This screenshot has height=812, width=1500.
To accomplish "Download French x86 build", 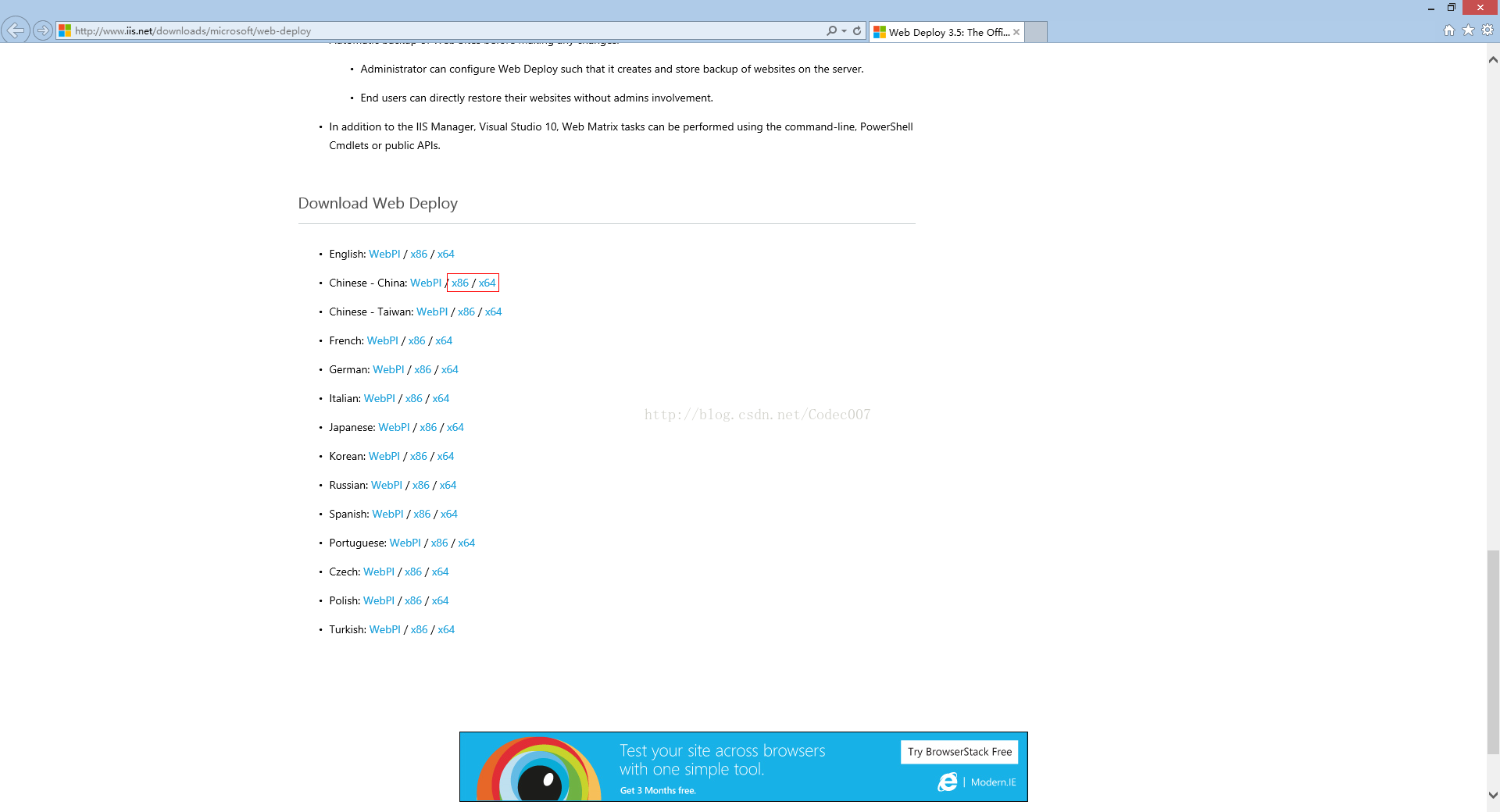I will (417, 340).
